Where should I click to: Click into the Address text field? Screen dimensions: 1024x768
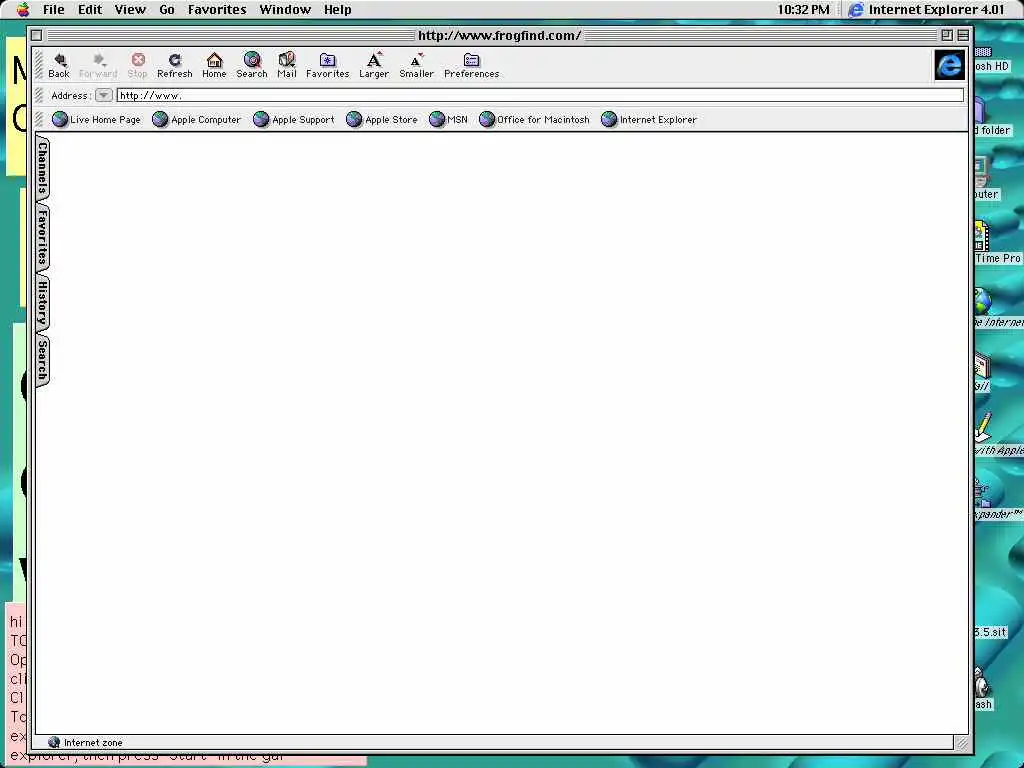[540, 95]
